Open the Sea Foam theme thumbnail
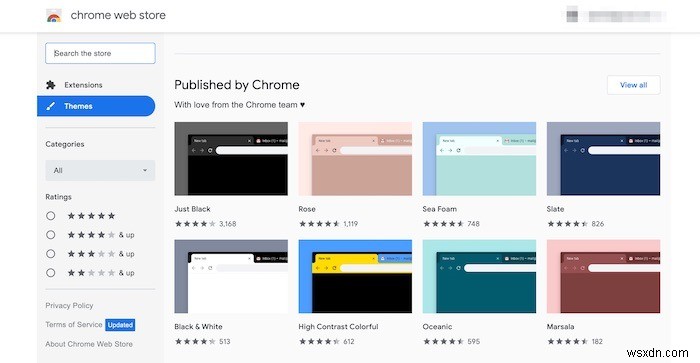Screen dimensions: 700x363 479,159
